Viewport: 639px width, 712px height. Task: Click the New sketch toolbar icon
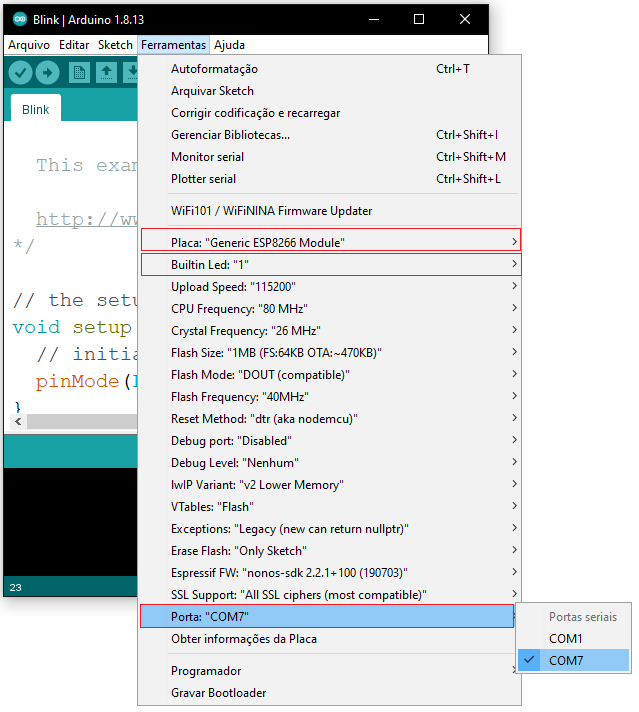(x=79, y=73)
